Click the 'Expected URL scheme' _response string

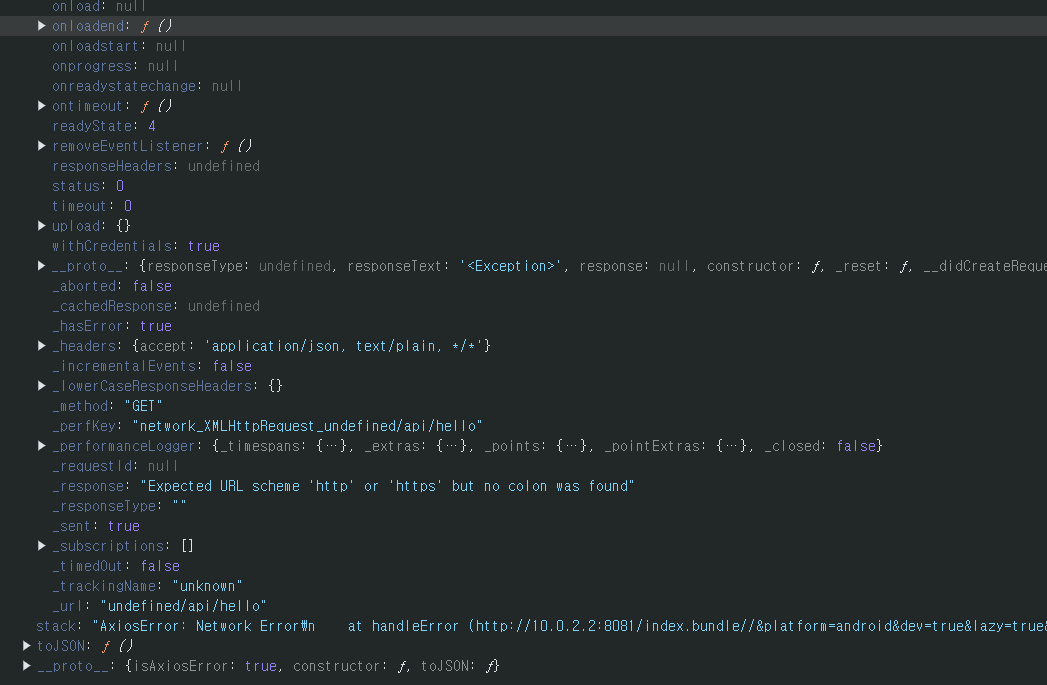387,487
